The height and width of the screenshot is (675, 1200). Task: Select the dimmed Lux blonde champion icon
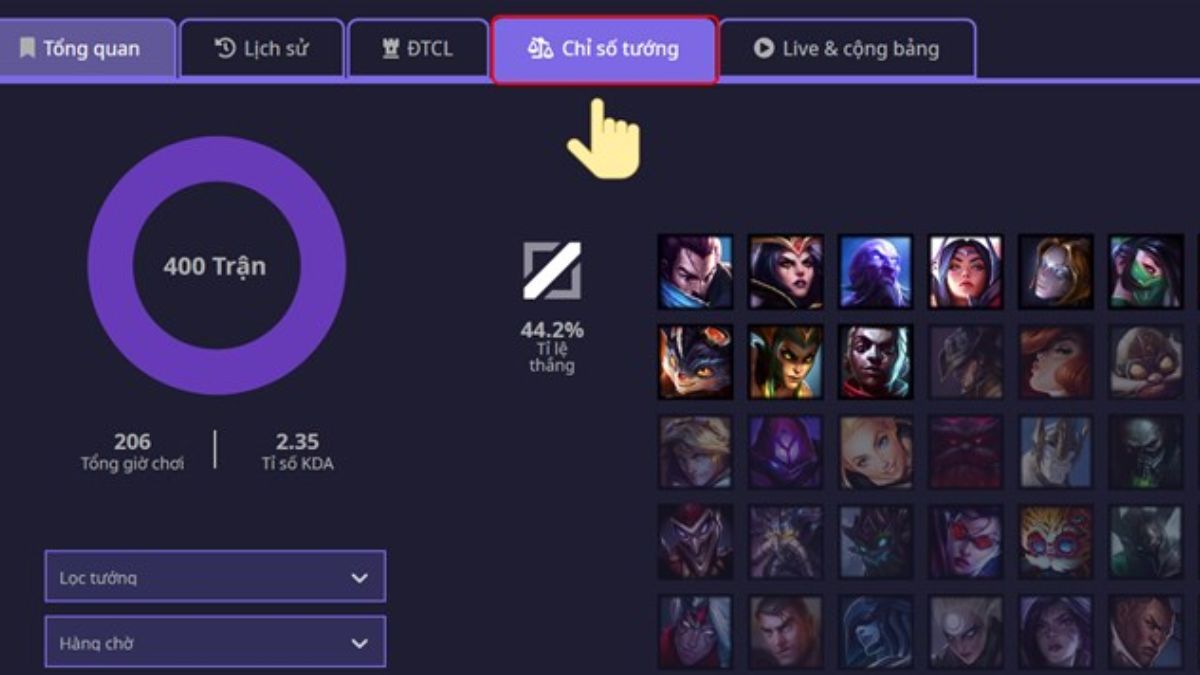pos(875,452)
